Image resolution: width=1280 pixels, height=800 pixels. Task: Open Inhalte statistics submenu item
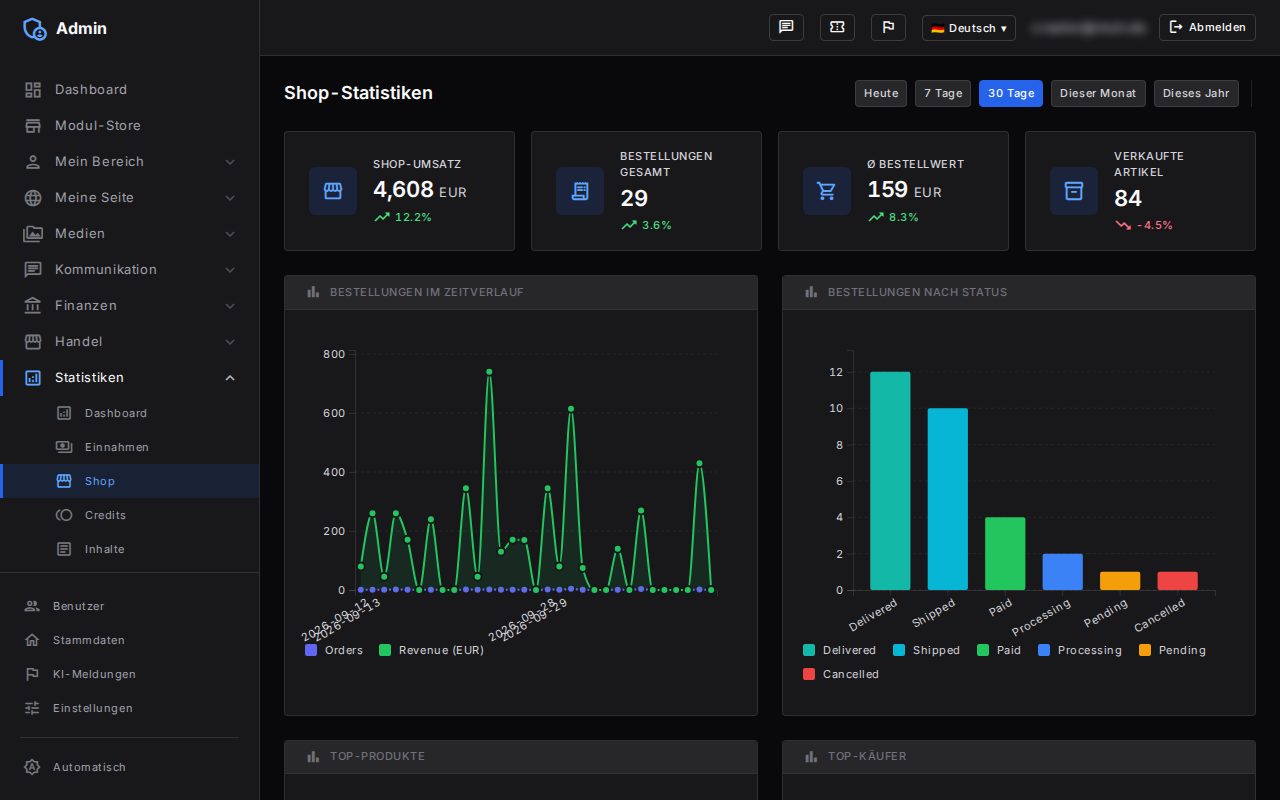(130, 549)
